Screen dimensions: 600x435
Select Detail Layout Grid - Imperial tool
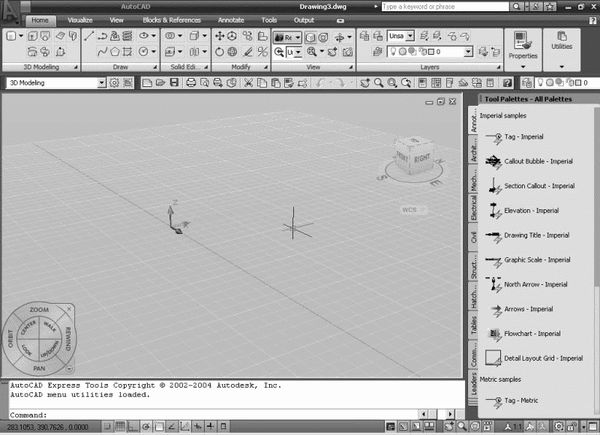click(534, 358)
